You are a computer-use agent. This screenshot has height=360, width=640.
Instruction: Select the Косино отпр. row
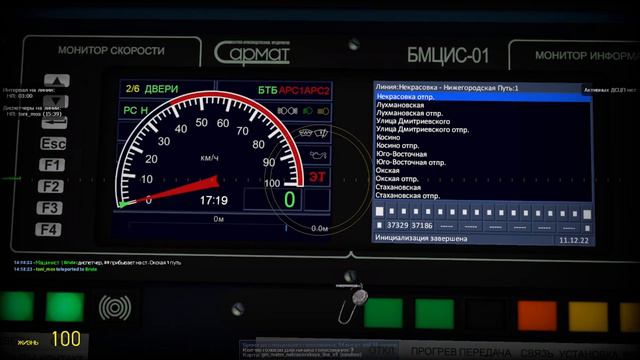[x=483, y=146]
